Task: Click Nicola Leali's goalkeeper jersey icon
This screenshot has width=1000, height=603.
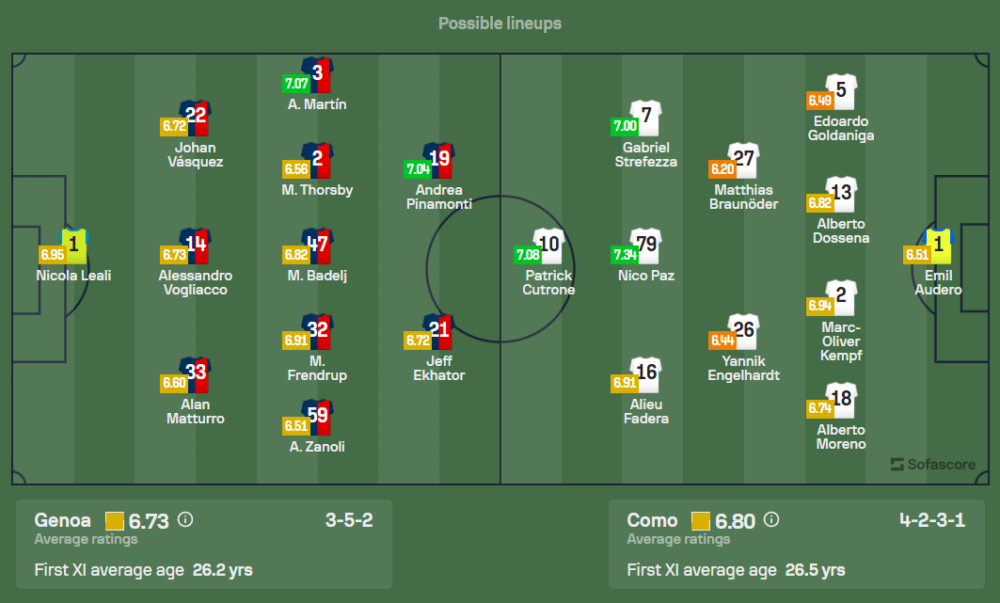Action: [74, 245]
